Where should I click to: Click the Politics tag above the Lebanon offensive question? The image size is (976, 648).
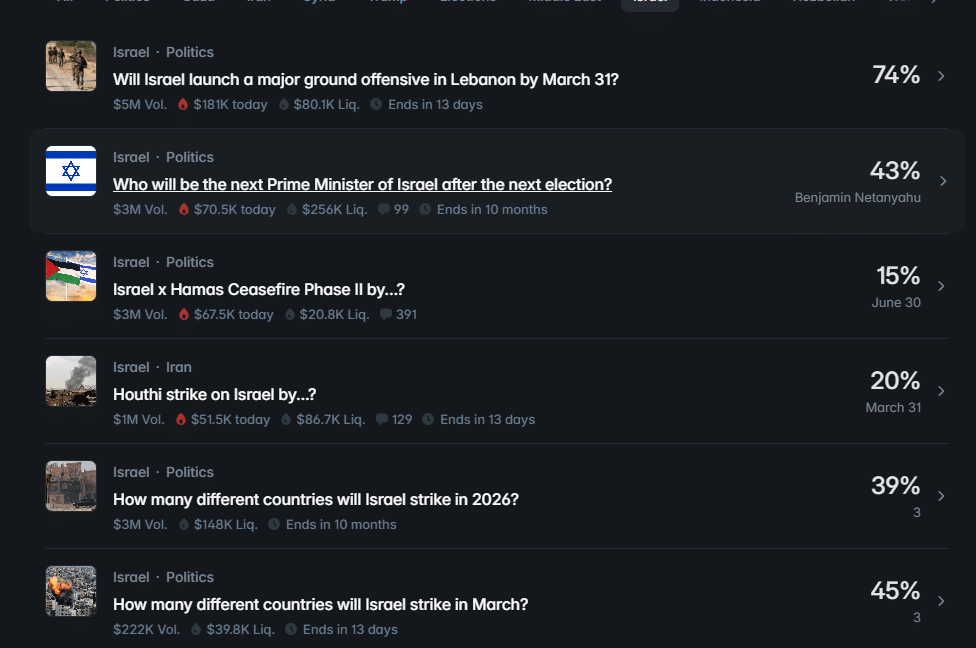pyautogui.click(x=190, y=52)
